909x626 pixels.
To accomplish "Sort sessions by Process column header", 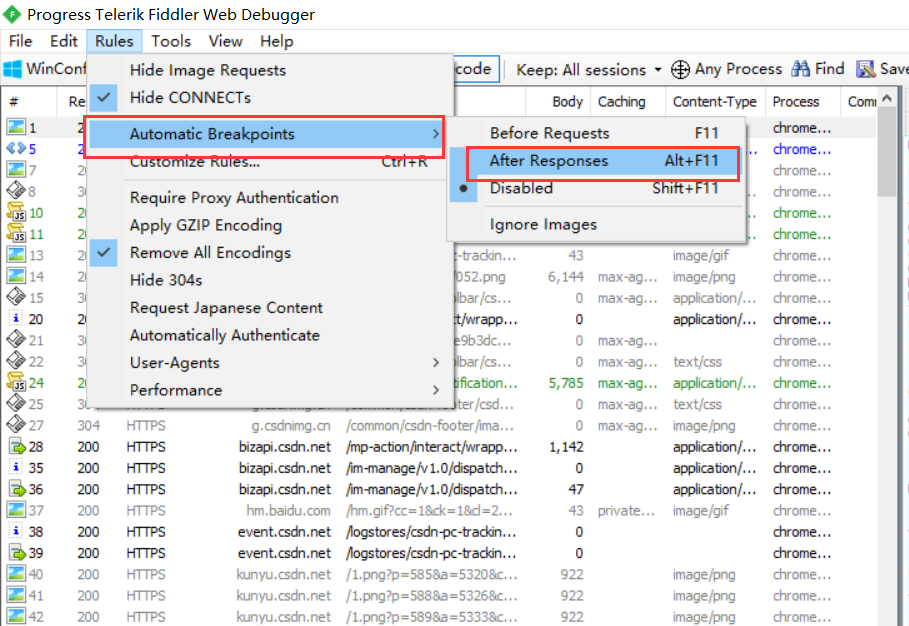I will point(802,102).
